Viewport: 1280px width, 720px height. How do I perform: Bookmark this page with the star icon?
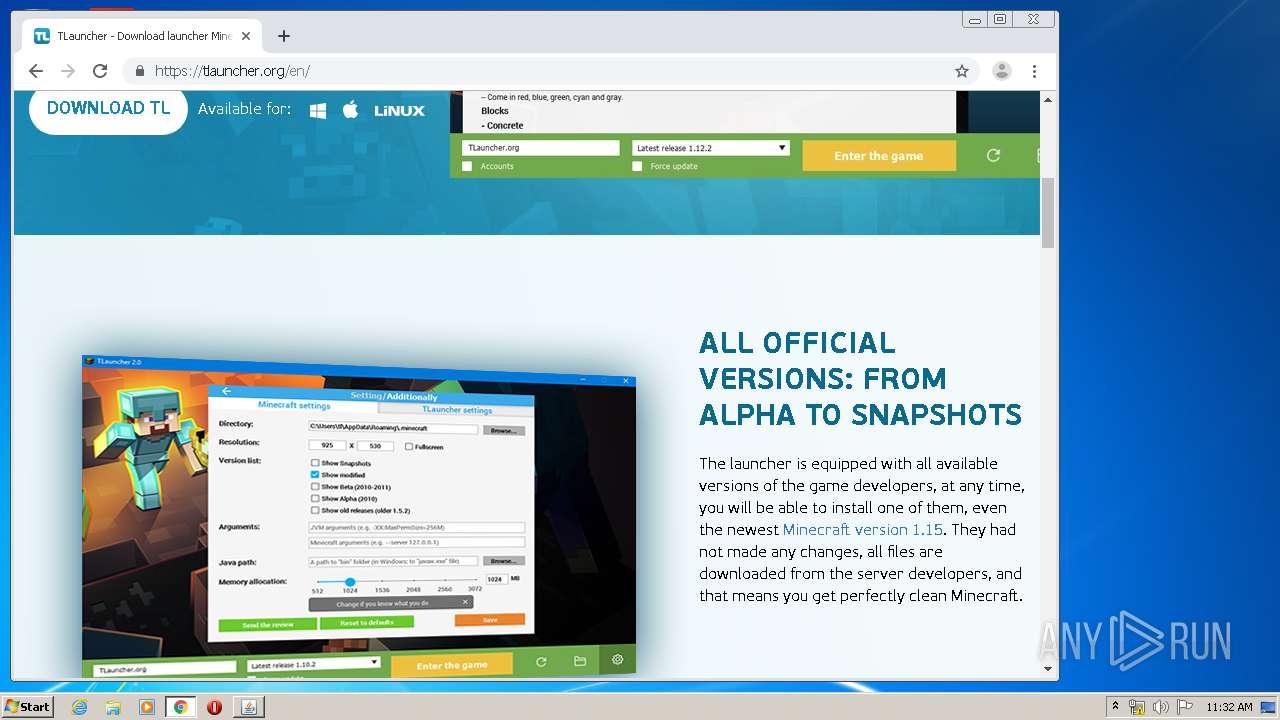pyautogui.click(x=962, y=71)
